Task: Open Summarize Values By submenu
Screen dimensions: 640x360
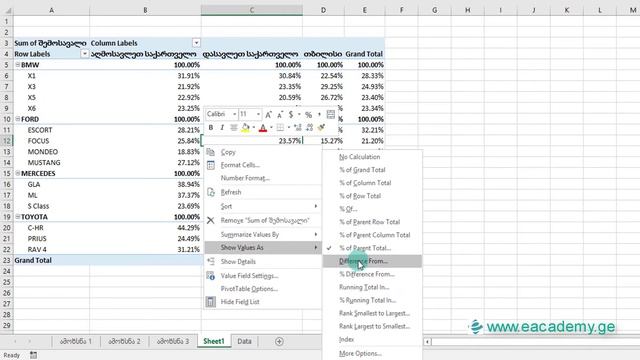Action: 263,235
